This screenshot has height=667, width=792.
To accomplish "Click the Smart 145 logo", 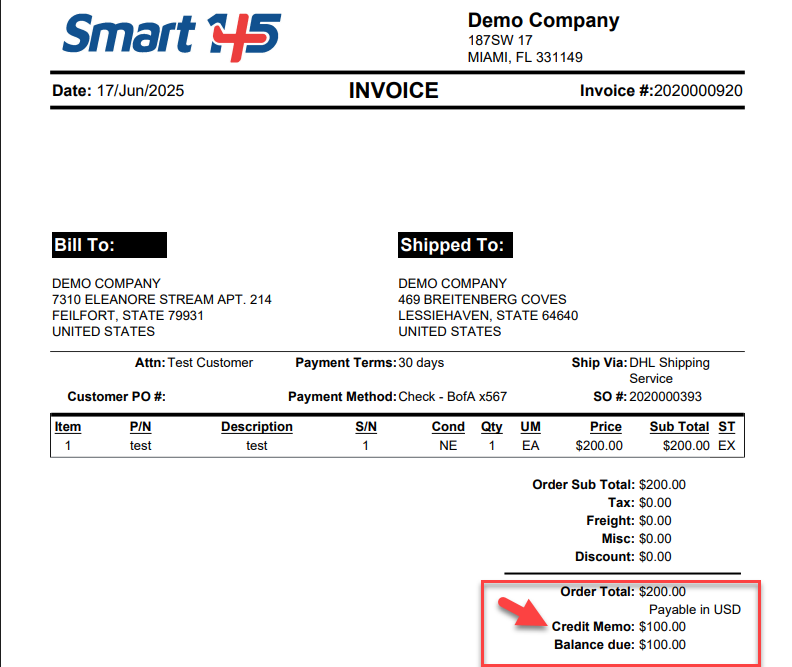I will click(172, 36).
